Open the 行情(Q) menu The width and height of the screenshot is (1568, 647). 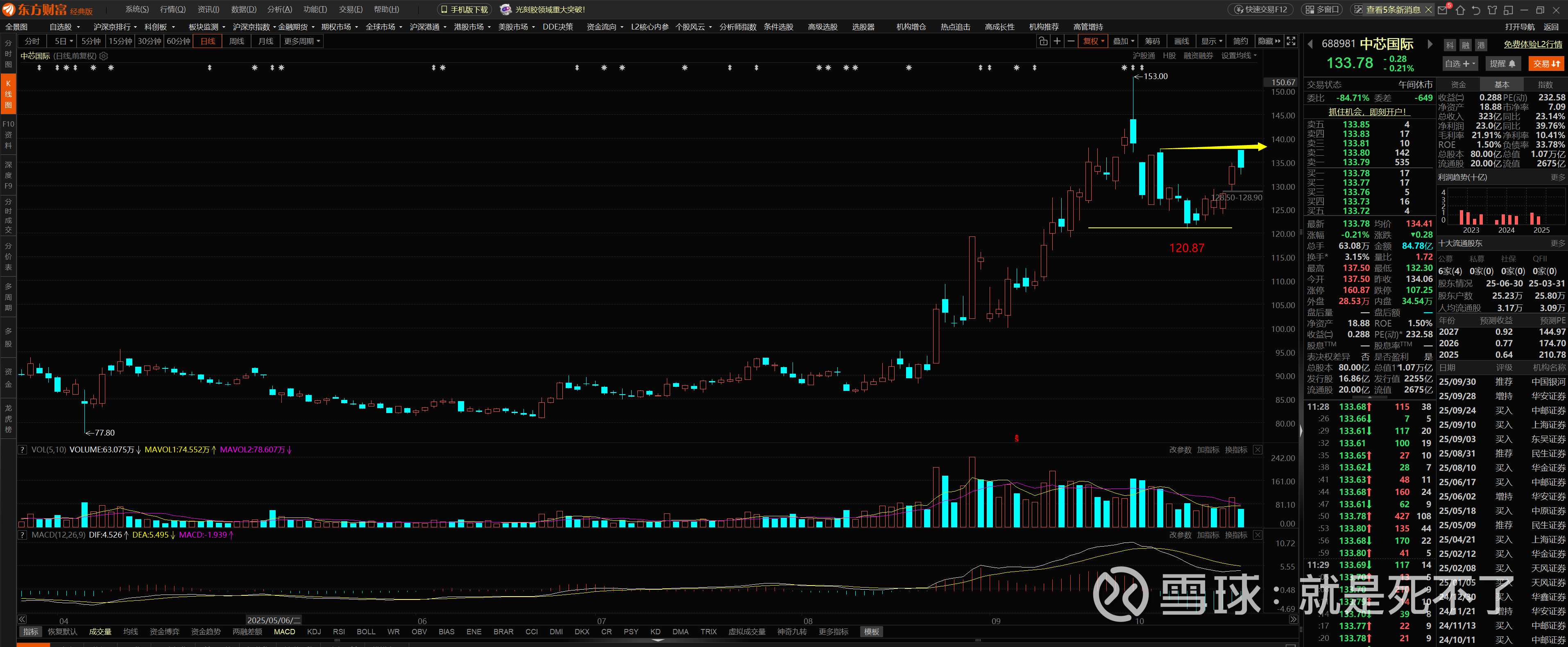click(173, 10)
